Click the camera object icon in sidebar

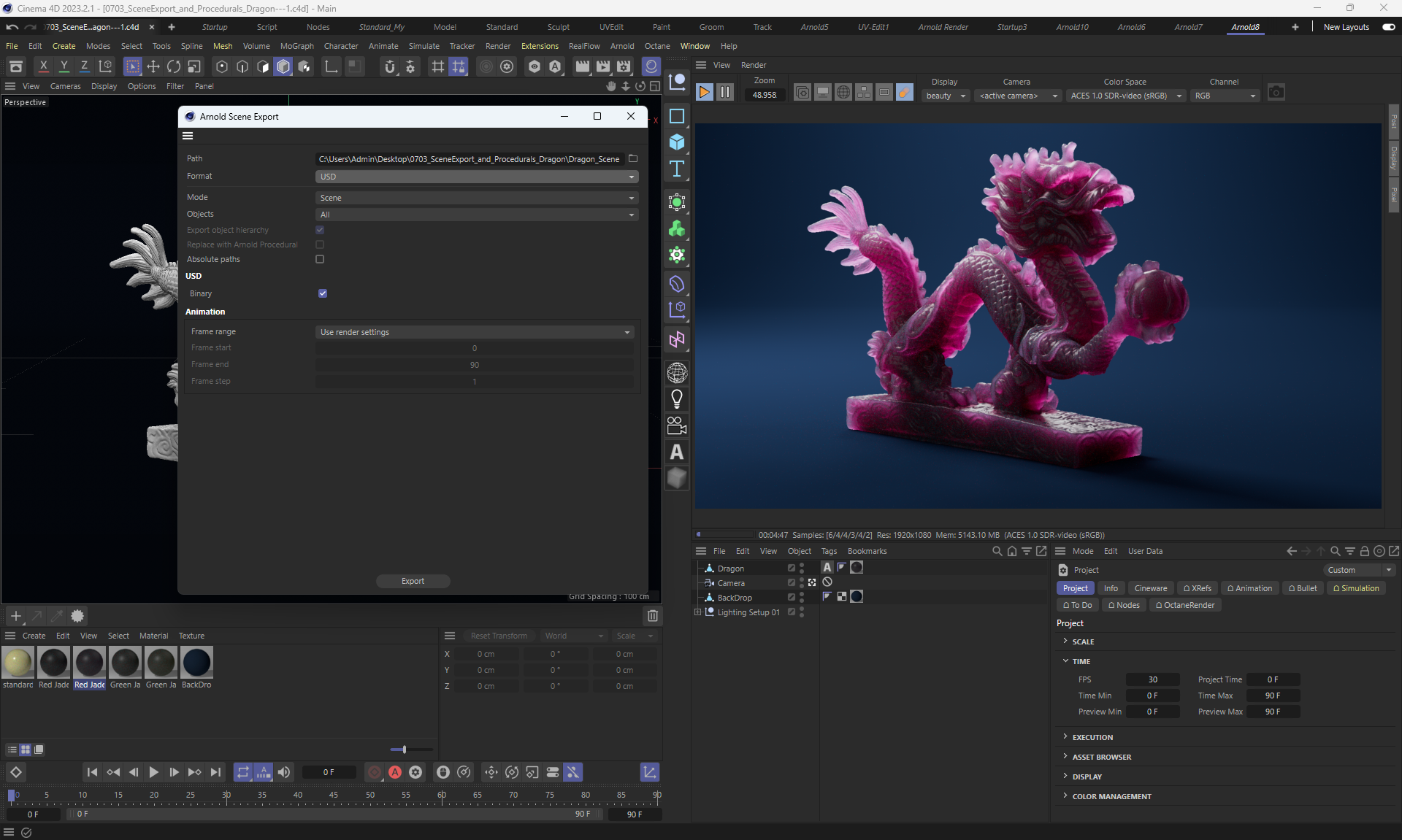(x=677, y=425)
